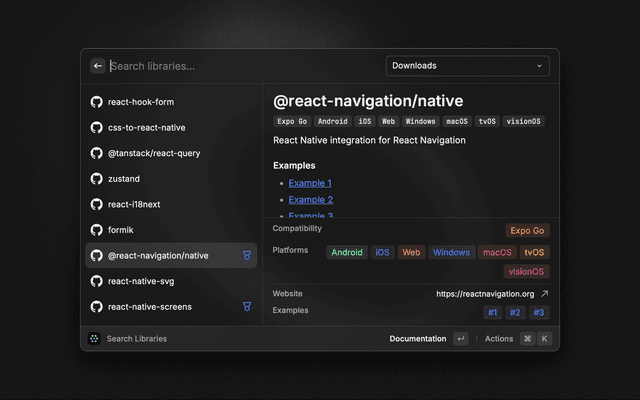Focus the Search libraries input field

pyautogui.click(x=240, y=66)
